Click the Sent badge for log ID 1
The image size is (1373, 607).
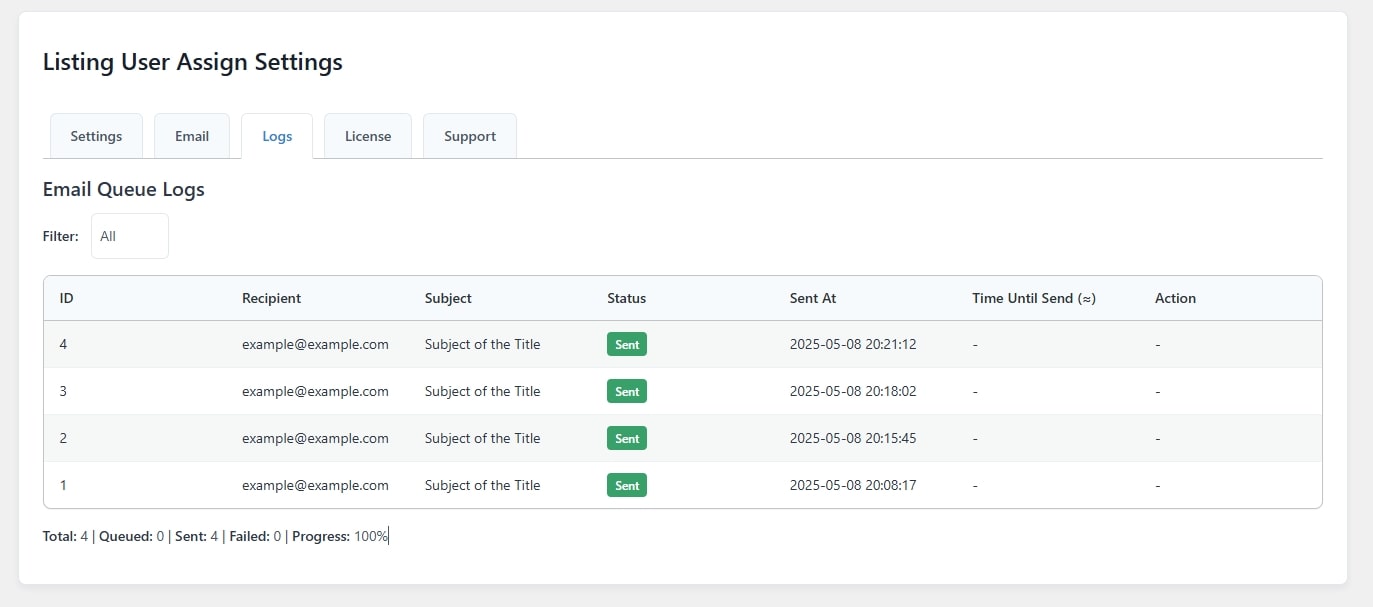coord(627,485)
